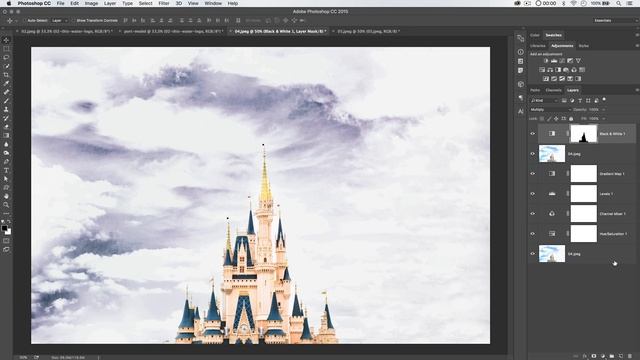
Task: Enable Show Transform Controls checkbox
Action: [x=73, y=20]
